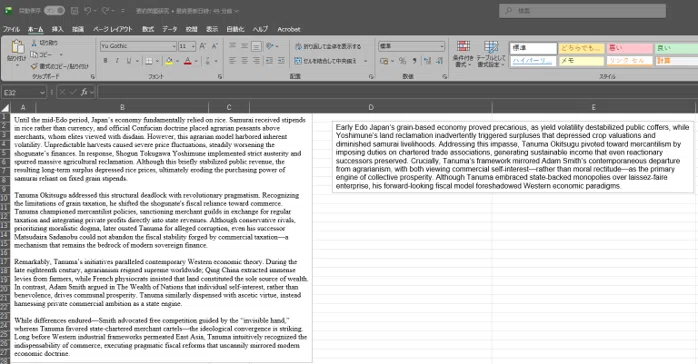
Task: Open the number format 標準 combo box
Action: tap(411, 46)
